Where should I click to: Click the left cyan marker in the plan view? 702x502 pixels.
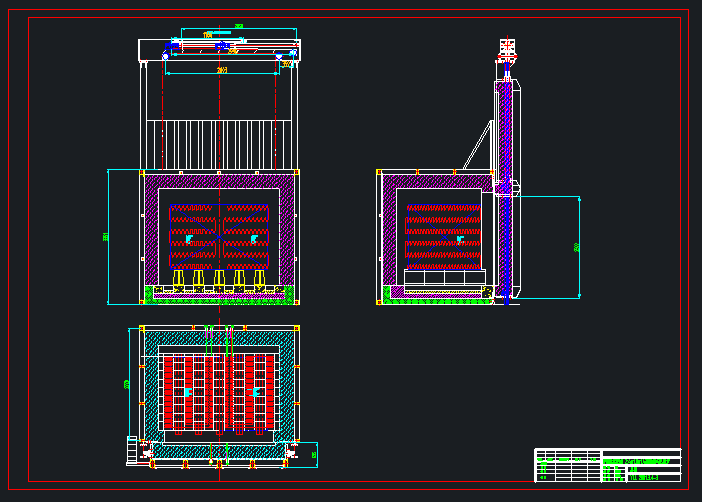pos(188,392)
